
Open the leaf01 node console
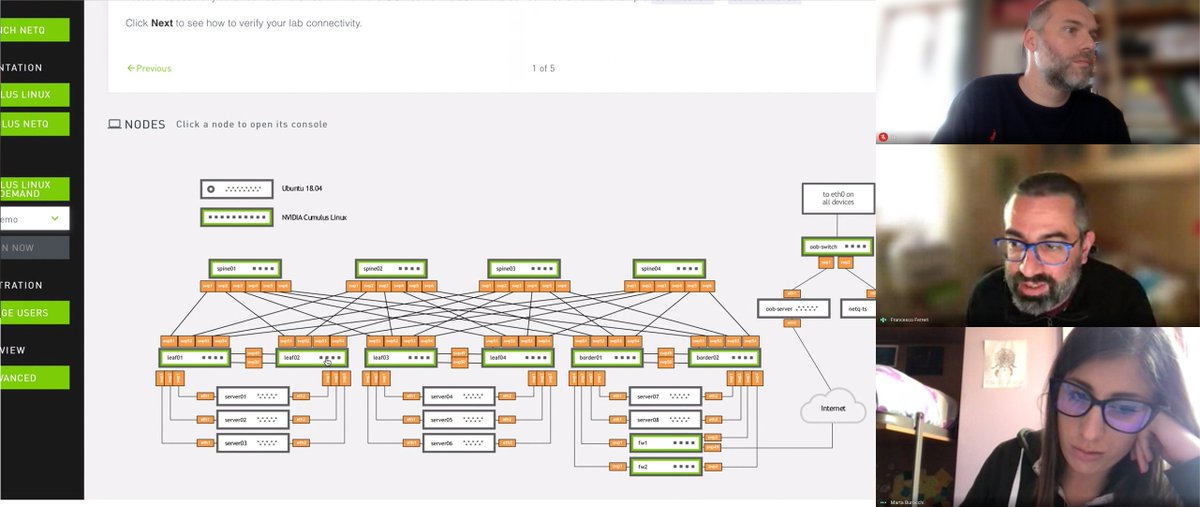click(x=195, y=357)
